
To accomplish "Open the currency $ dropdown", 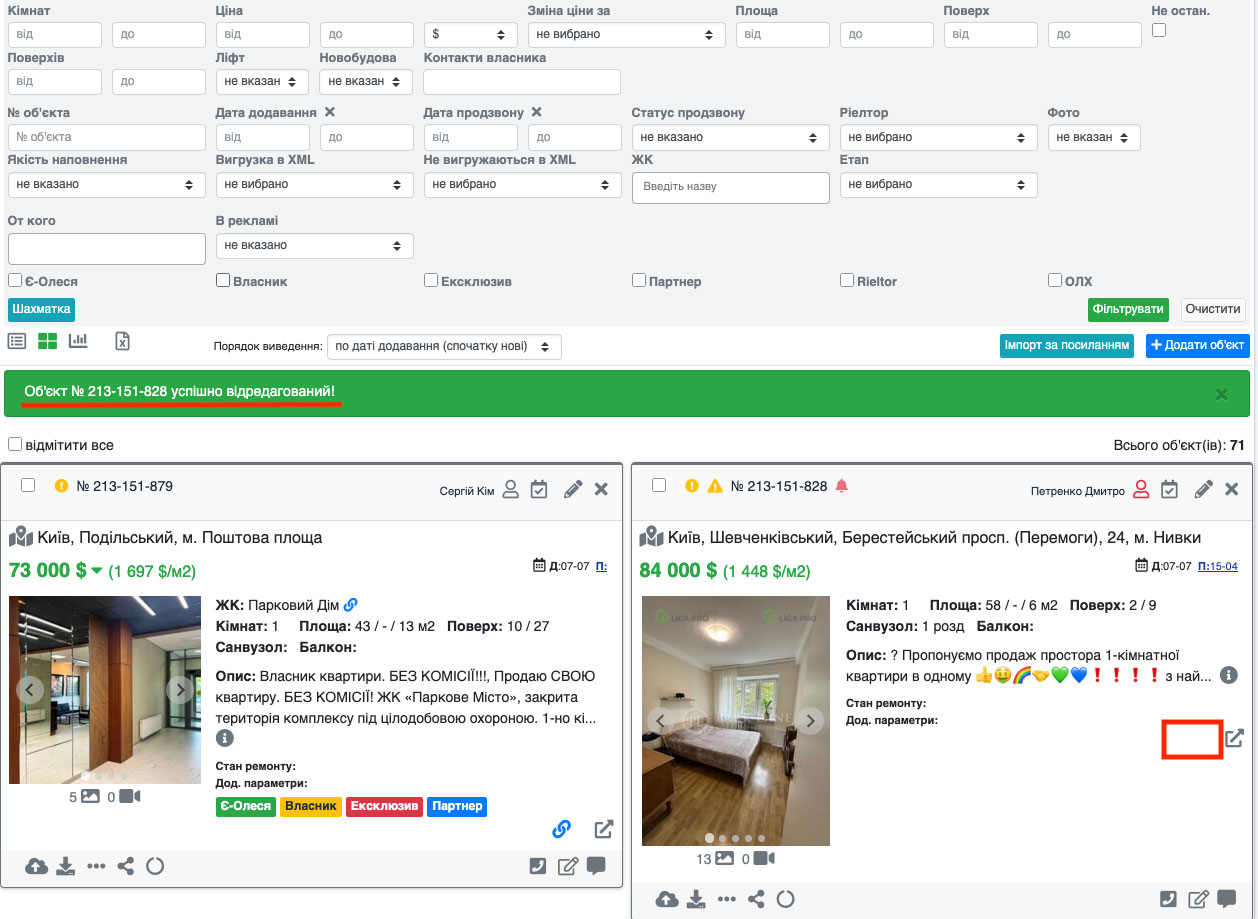I will click(471, 34).
